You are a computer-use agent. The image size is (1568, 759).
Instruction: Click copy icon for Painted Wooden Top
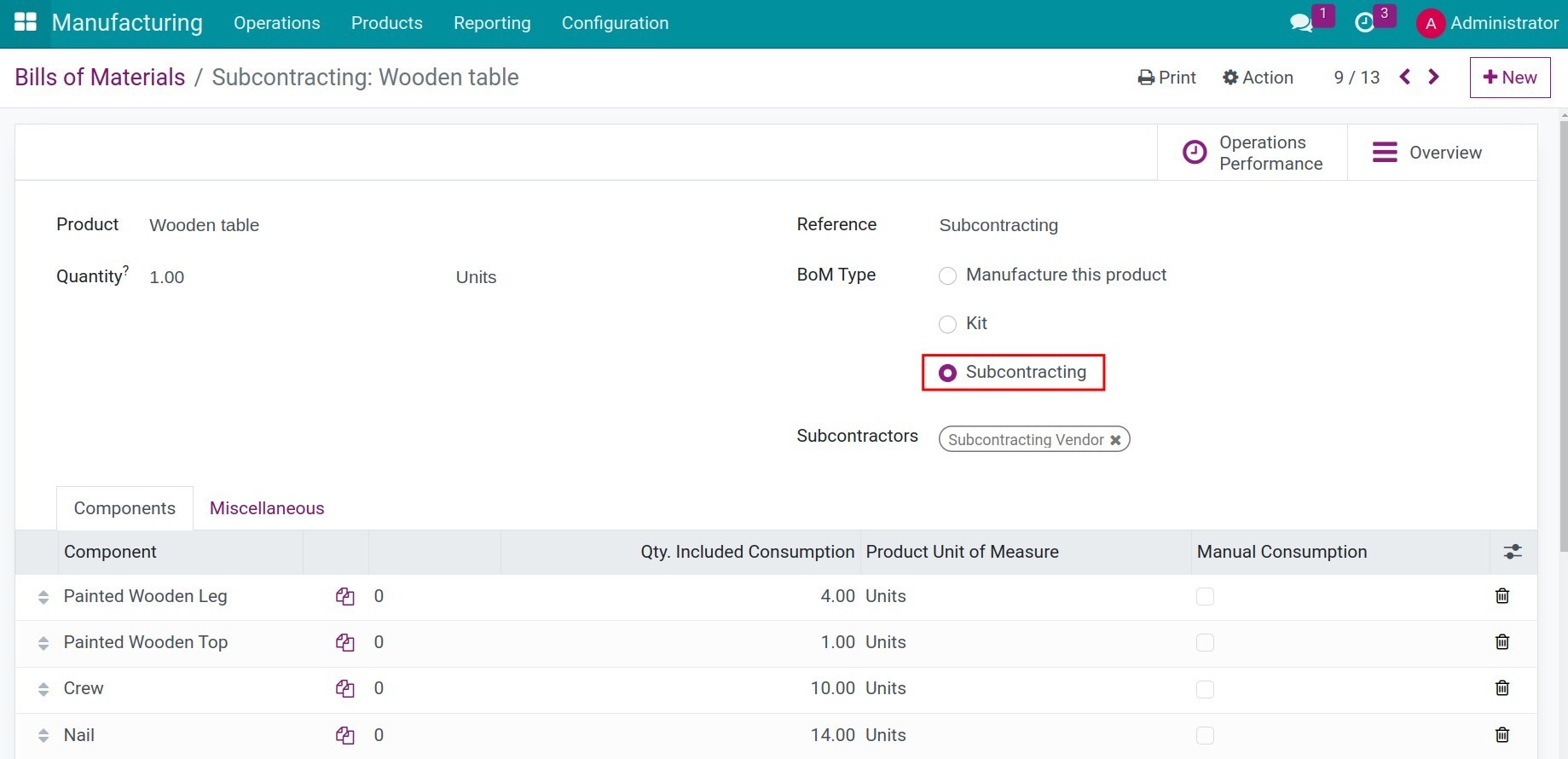click(x=344, y=643)
